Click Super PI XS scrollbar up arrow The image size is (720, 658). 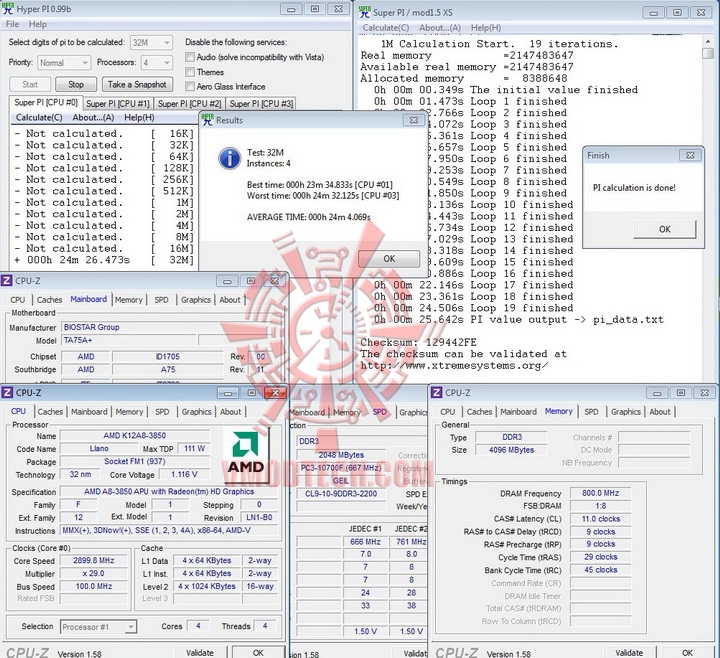pos(708,41)
